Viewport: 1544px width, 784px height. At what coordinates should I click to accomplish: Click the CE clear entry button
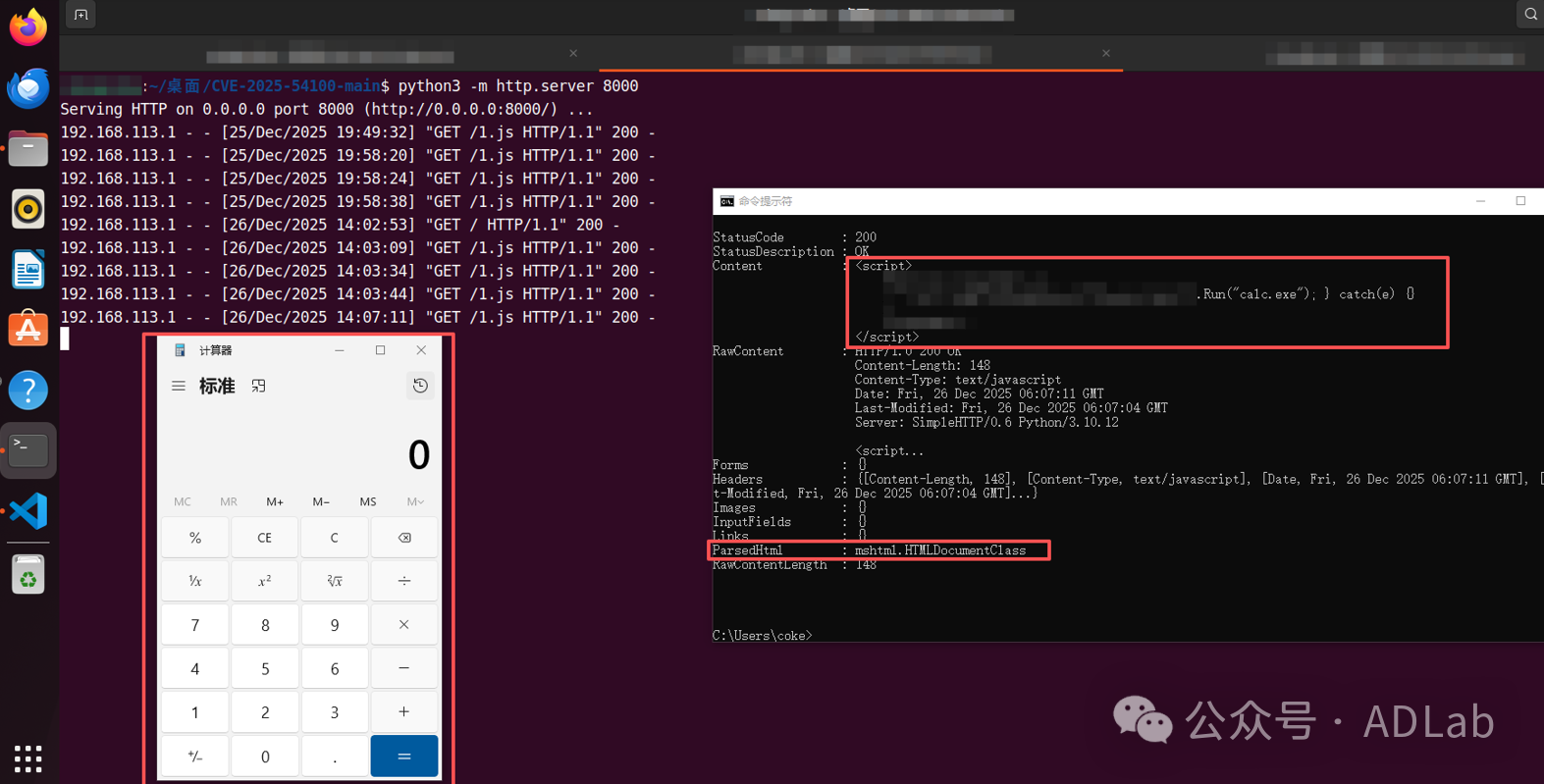(x=265, y=538)
